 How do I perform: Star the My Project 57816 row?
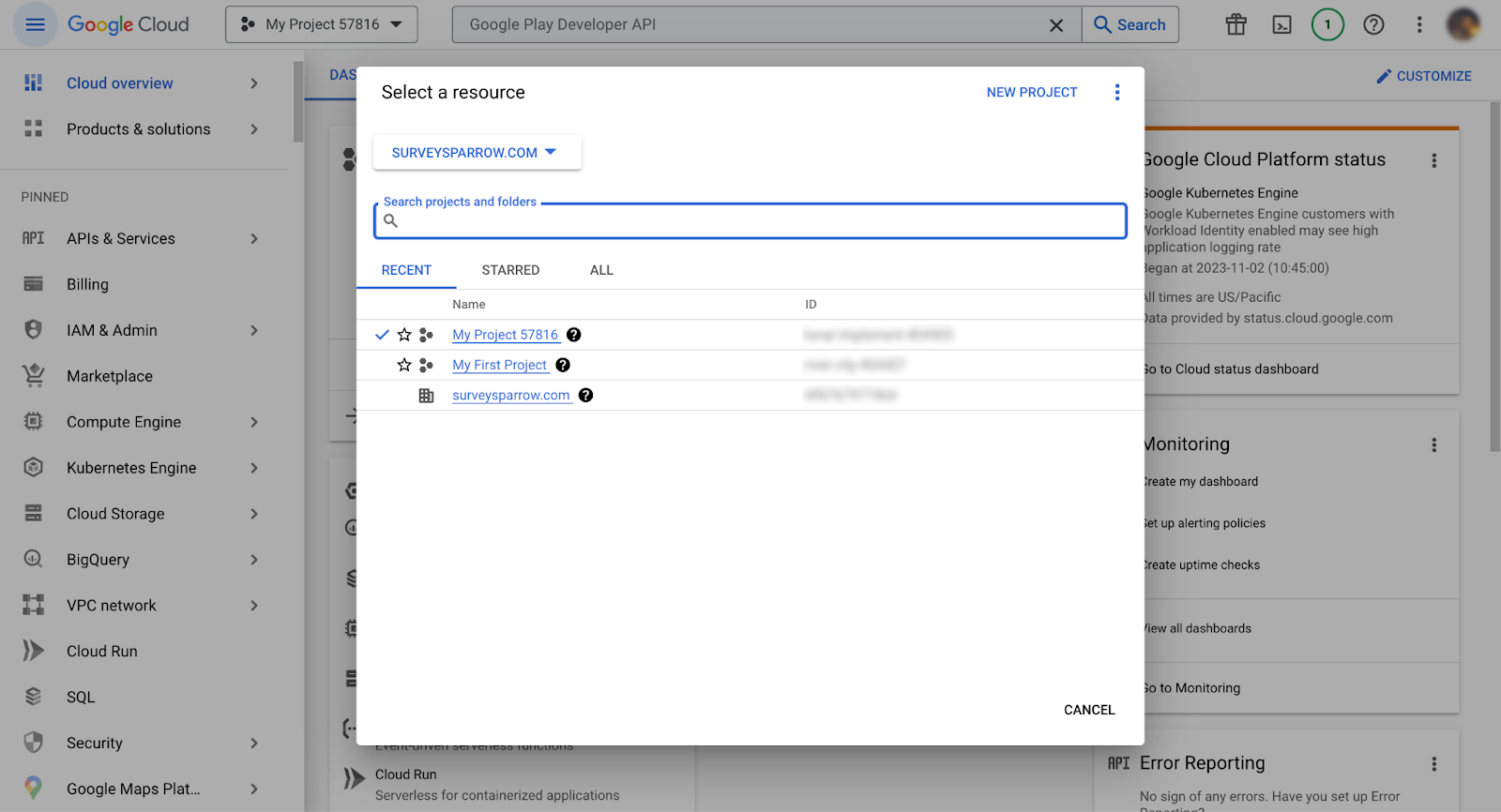404,335
